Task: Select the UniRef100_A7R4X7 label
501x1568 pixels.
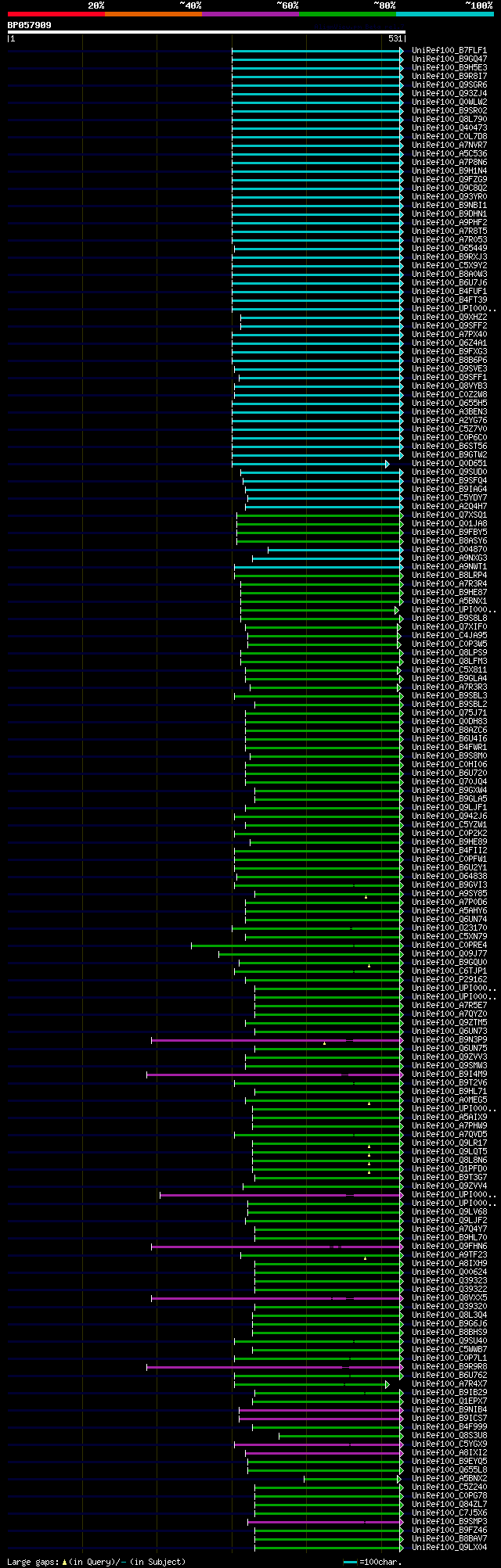Action: 449,1383
